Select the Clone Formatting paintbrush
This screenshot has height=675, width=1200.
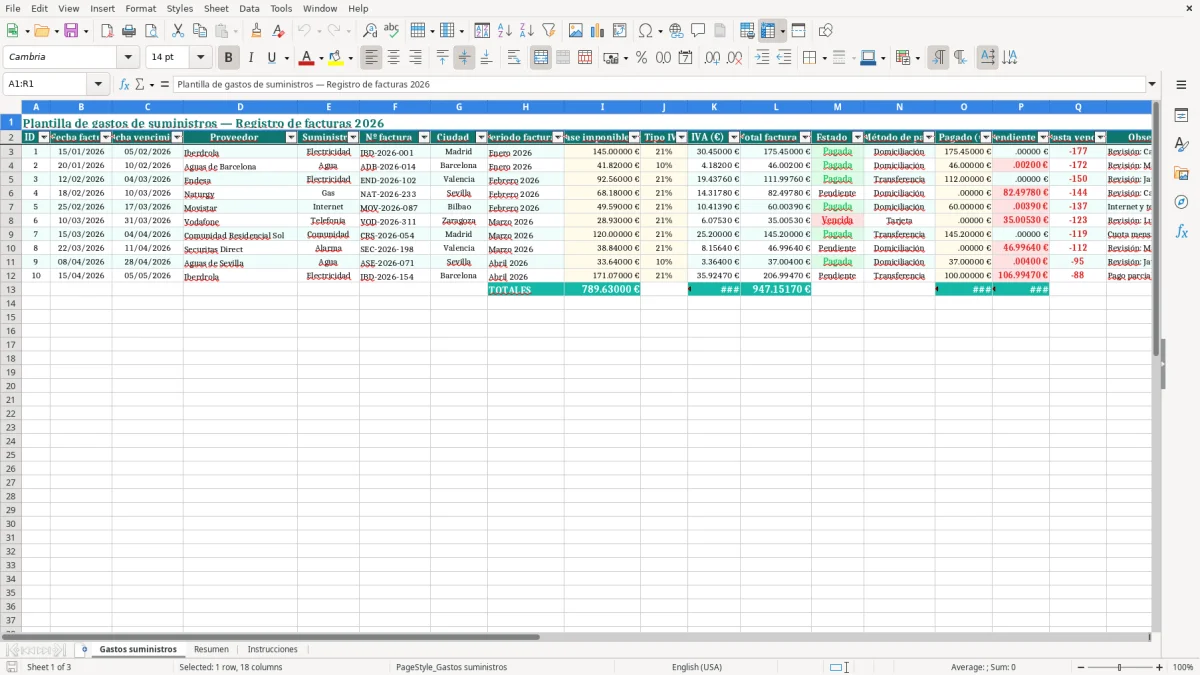(256, 31)
